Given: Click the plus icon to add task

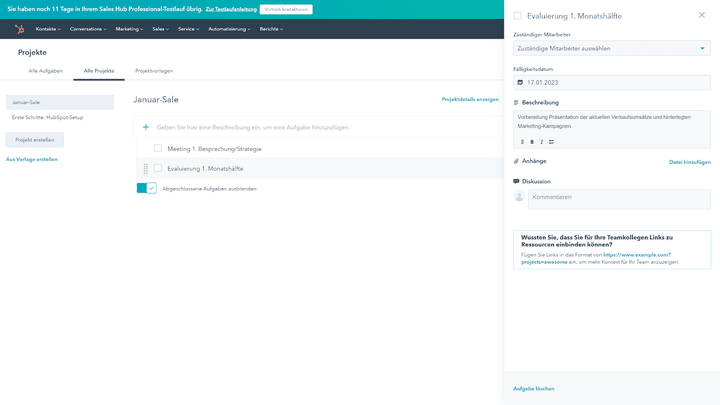Looking at the screenshot, I should pyautogui.click(x=146, y=127).
